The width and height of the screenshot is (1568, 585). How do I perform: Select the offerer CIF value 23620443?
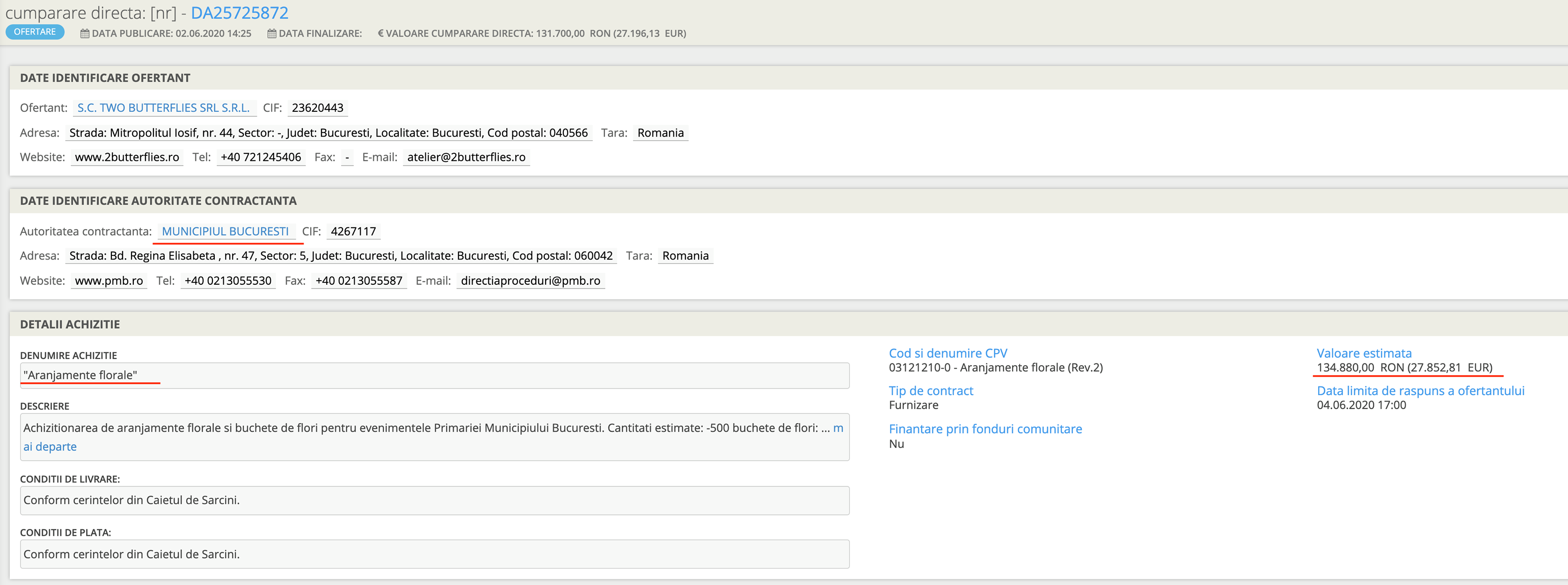[317, 108]
